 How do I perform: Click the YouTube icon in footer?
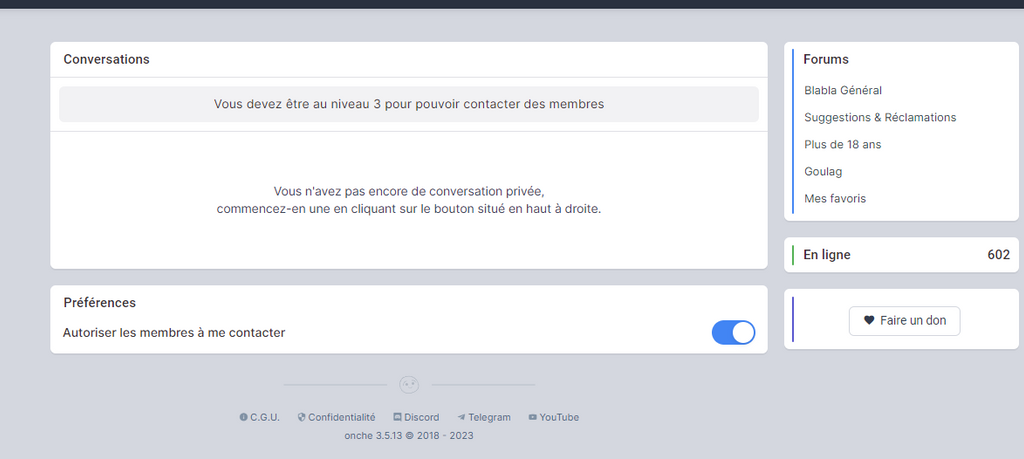coord(532,417)
